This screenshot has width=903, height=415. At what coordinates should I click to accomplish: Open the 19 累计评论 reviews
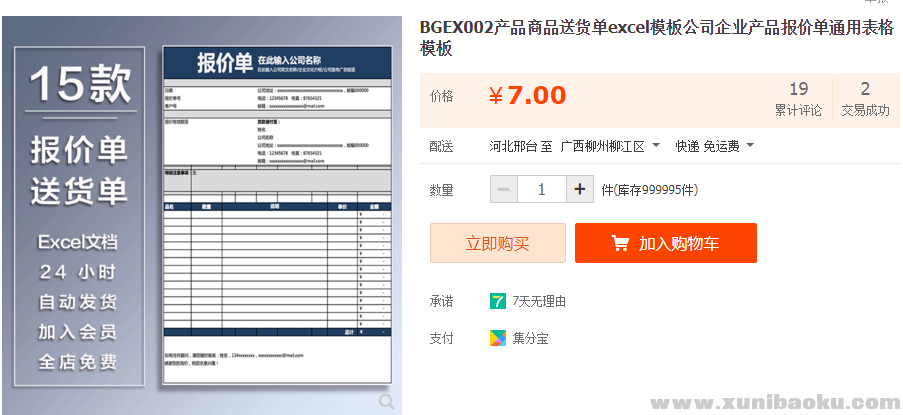798,99
